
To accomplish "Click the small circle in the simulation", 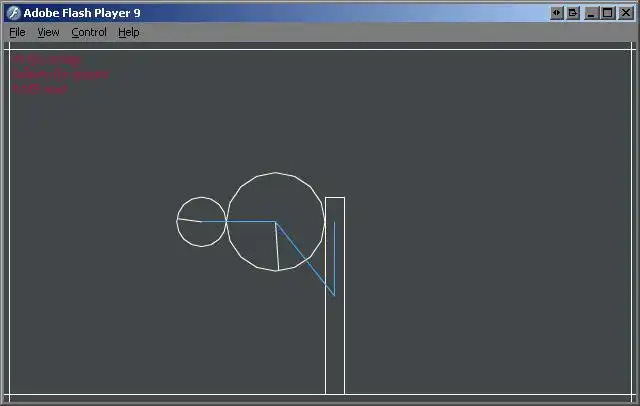I will 202,222.
